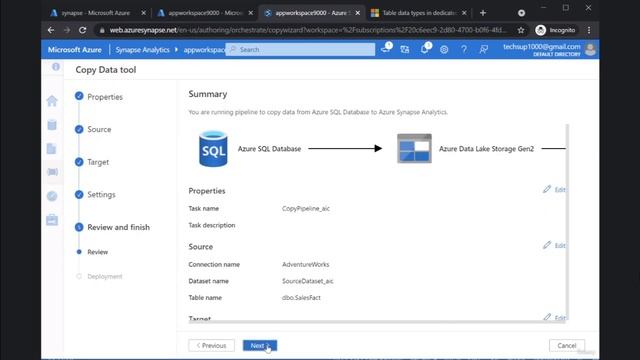Click Microsoft Azure header logo text
The width and height of the screenshot is (640, 360).
[75, 49]
